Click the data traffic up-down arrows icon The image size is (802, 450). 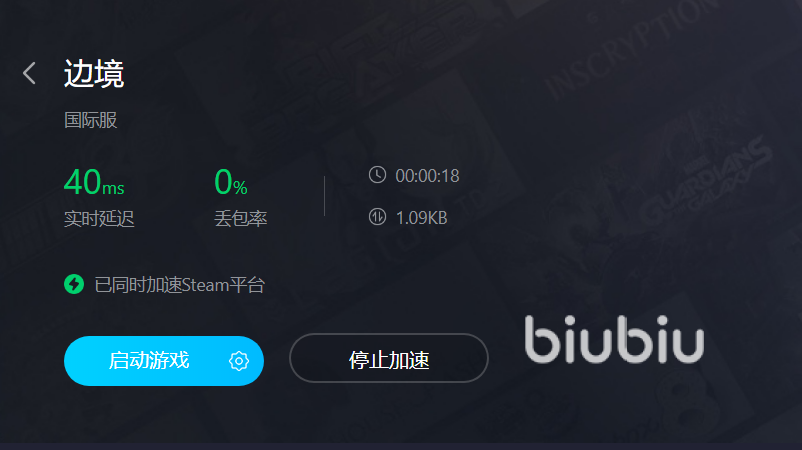point(377,217)
